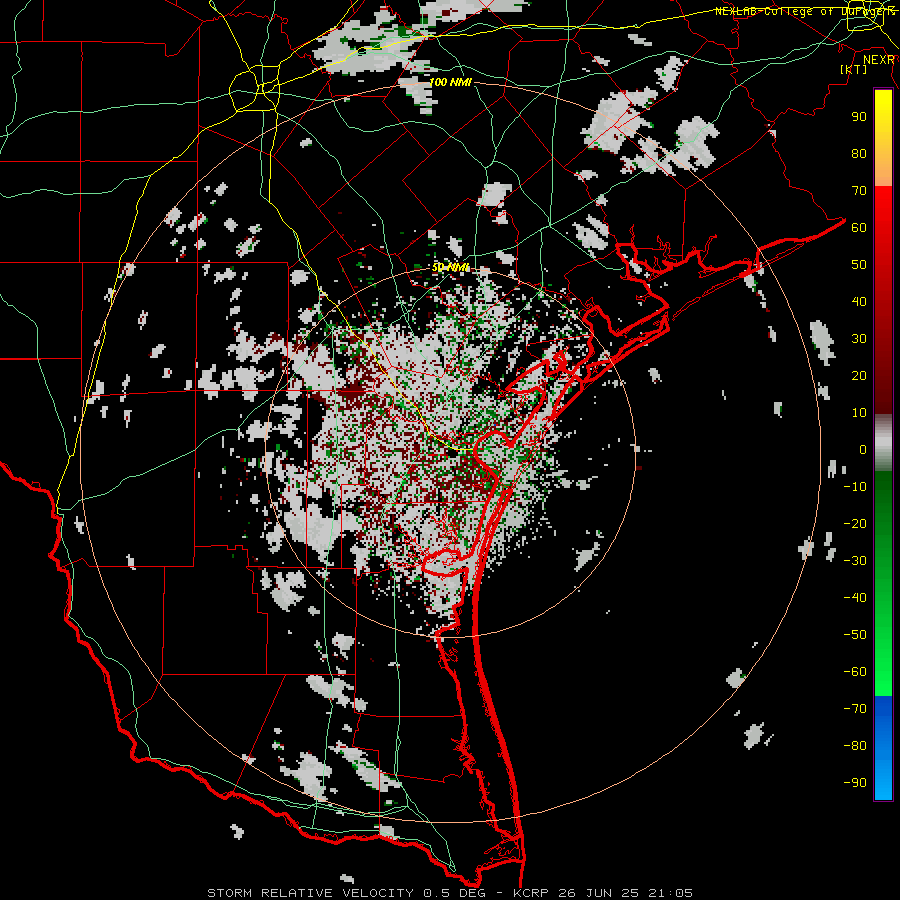Image resolution: width=900 pixels, height=900 pixels.
Task: Click the '100 NMI' range ring label
Action: [451, 83]
